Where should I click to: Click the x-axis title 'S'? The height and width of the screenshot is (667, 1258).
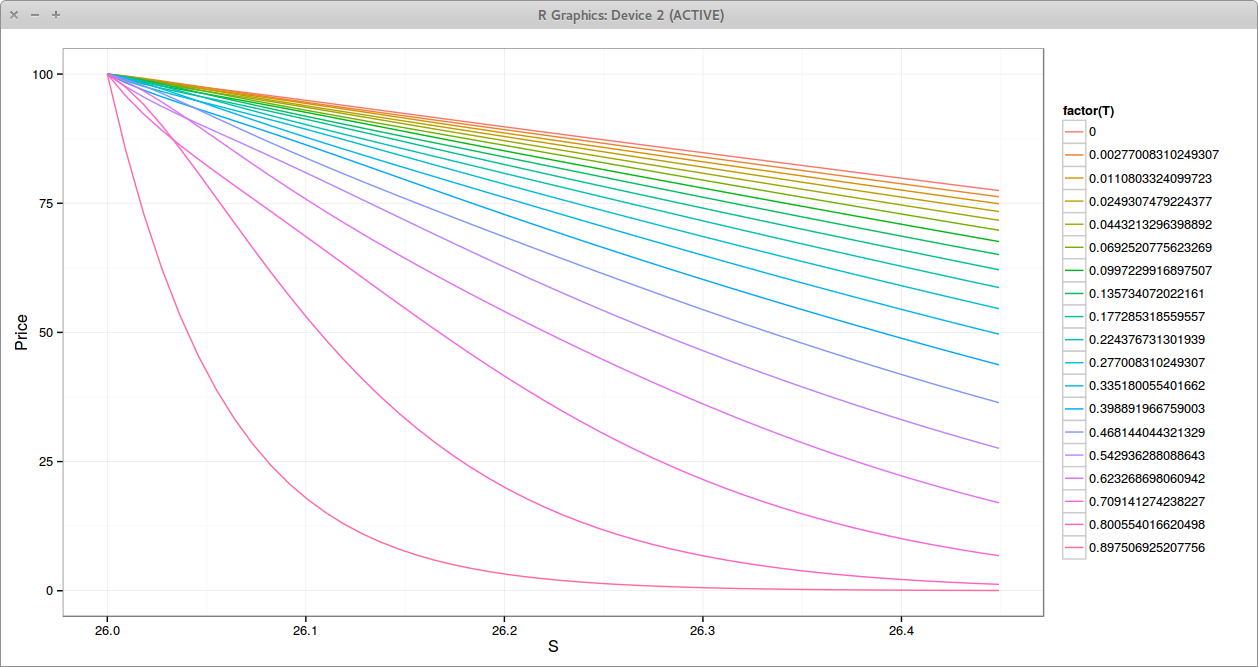[553, 647]
